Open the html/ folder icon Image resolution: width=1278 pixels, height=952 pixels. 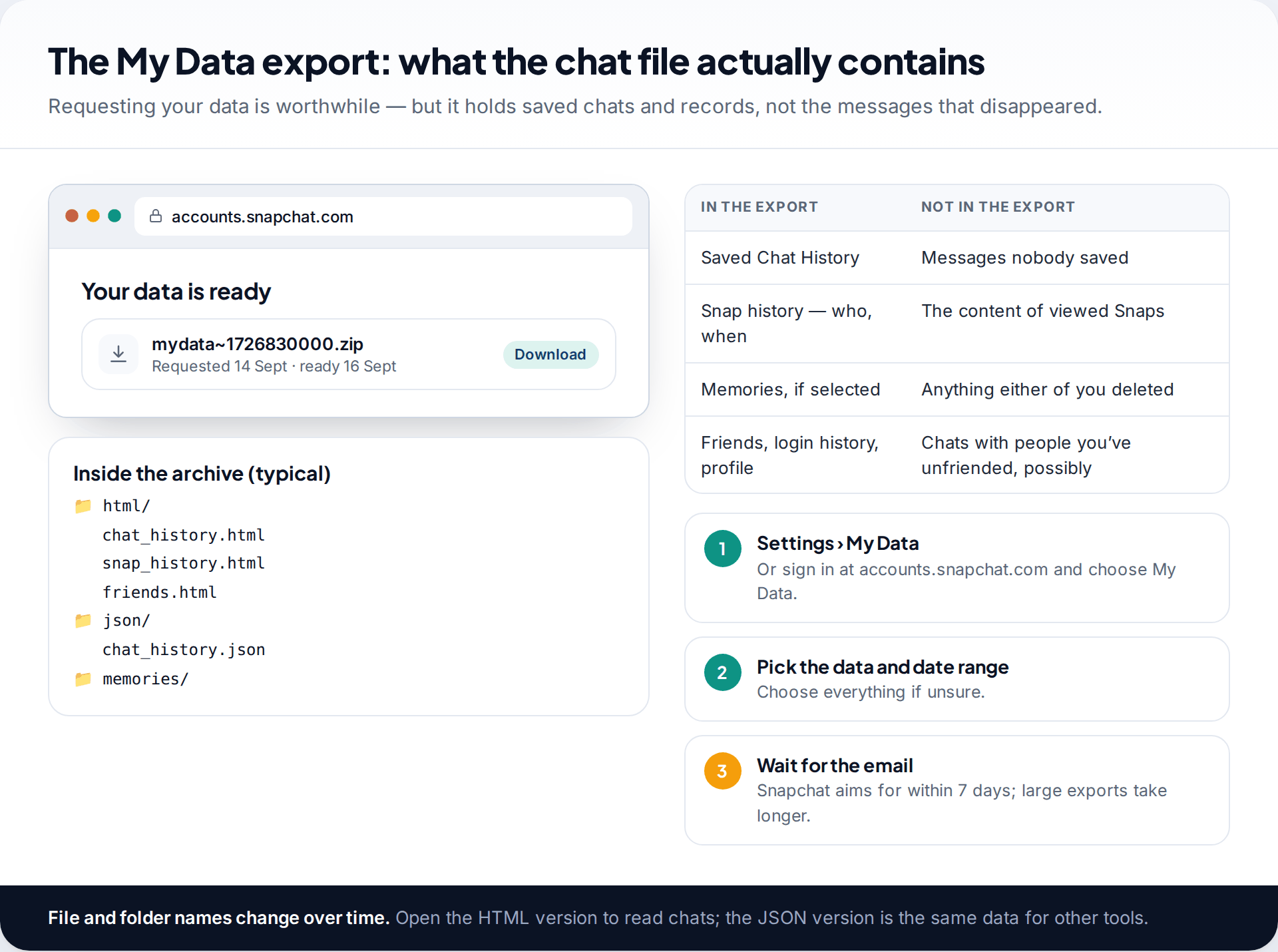pos(83,506)
